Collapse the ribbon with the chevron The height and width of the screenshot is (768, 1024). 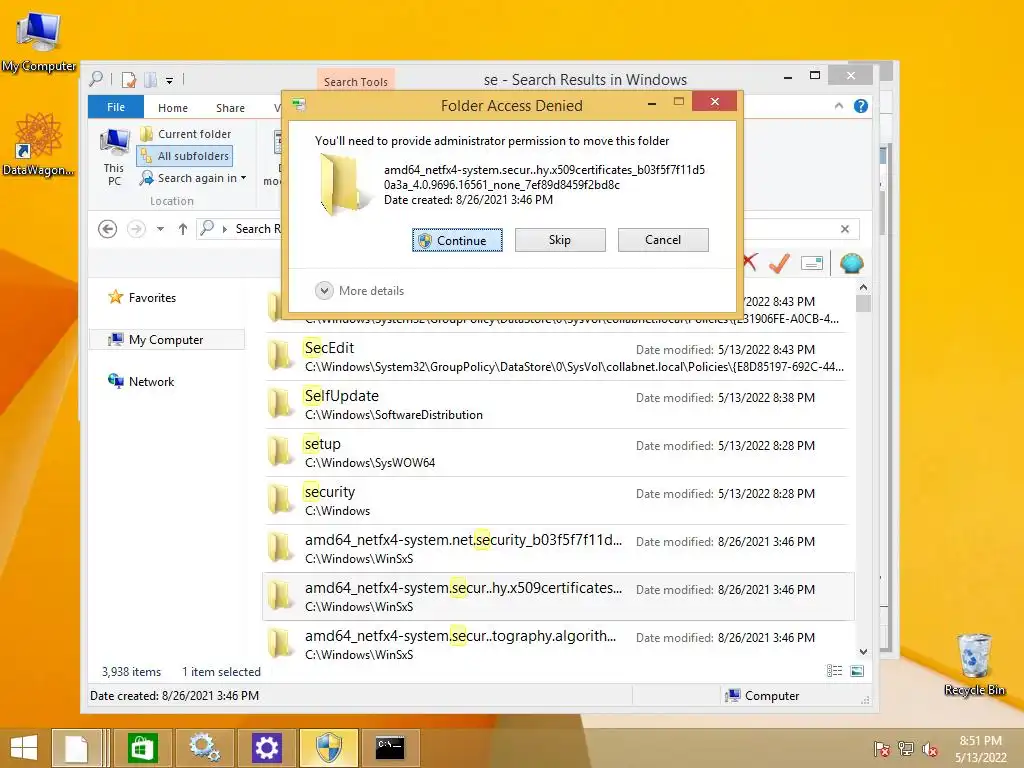[839, 106]
